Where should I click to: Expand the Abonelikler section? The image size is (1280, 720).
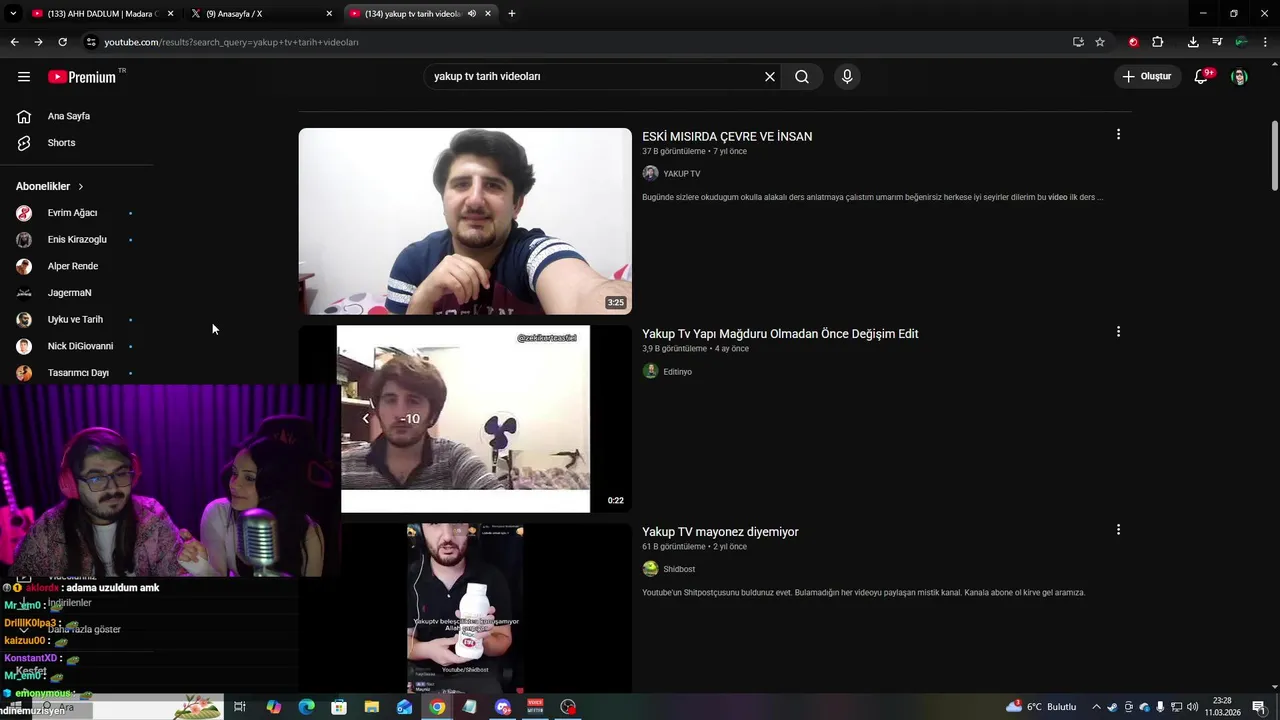pos(50,186)
